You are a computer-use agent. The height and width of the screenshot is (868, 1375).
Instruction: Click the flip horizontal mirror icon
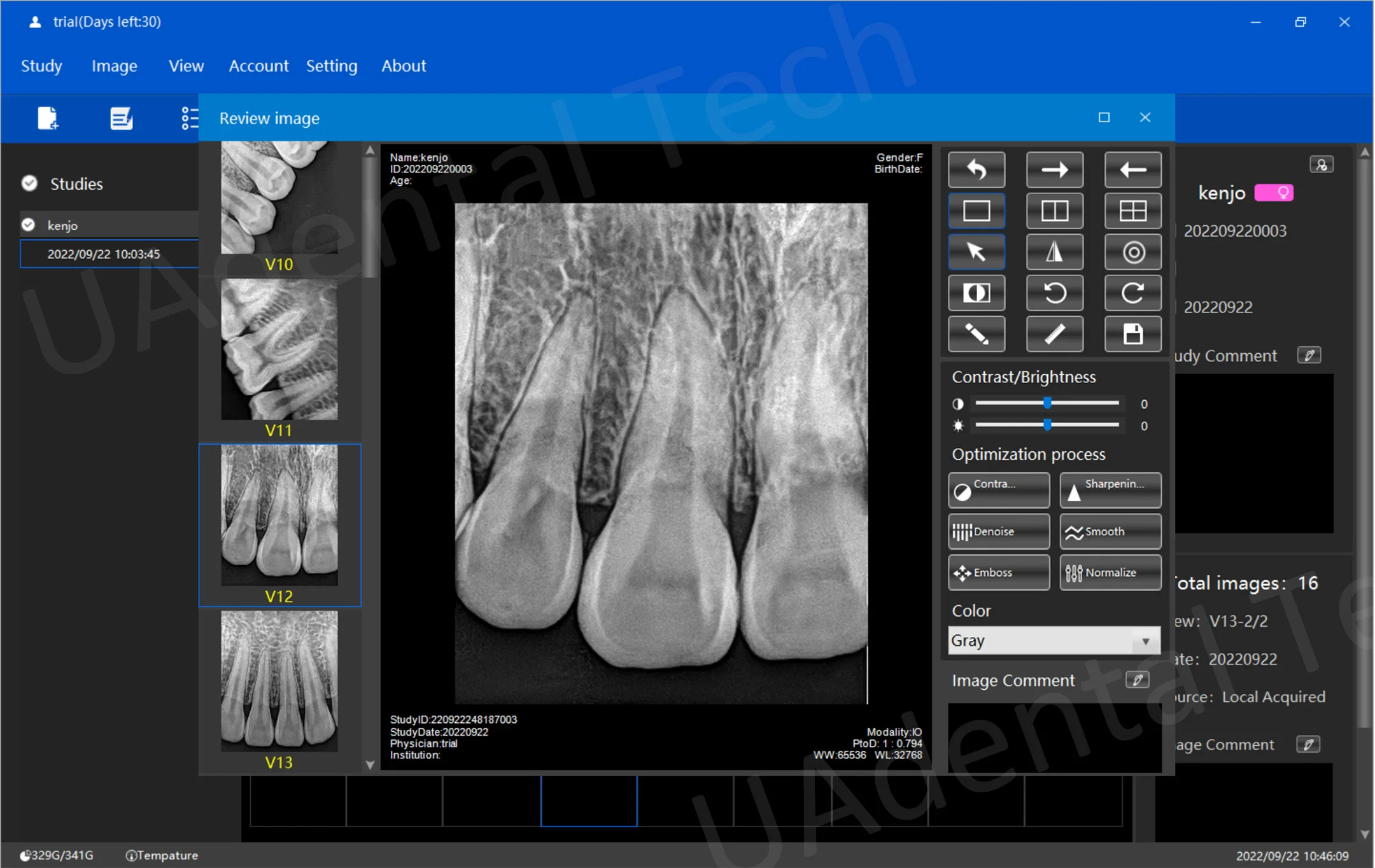click(x=1054, y=252)
